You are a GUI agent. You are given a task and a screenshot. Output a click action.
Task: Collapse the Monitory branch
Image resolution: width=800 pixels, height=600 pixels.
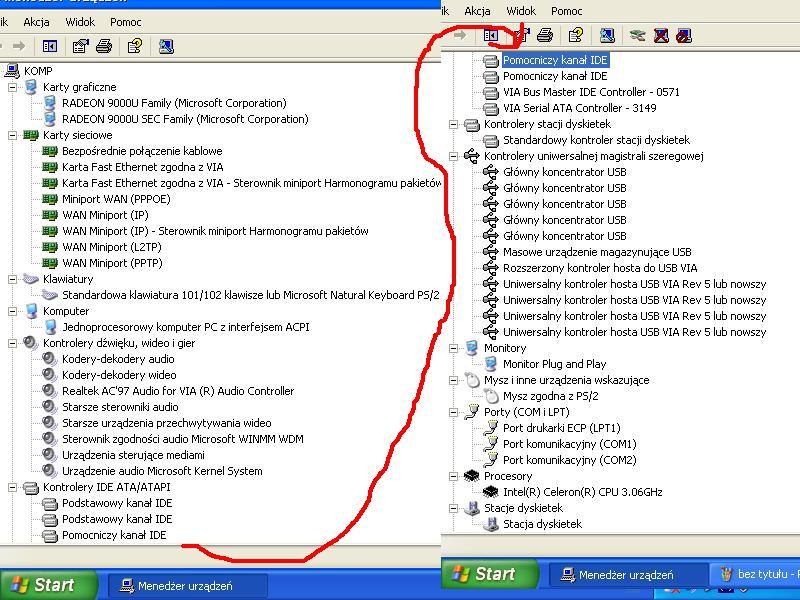coord(454,348)
